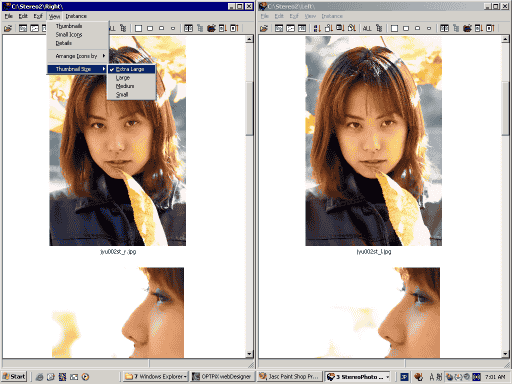Screen dimensions: 512x384
Task: Click the tree structure icon in Right window
Action: (x=123, y=28)
